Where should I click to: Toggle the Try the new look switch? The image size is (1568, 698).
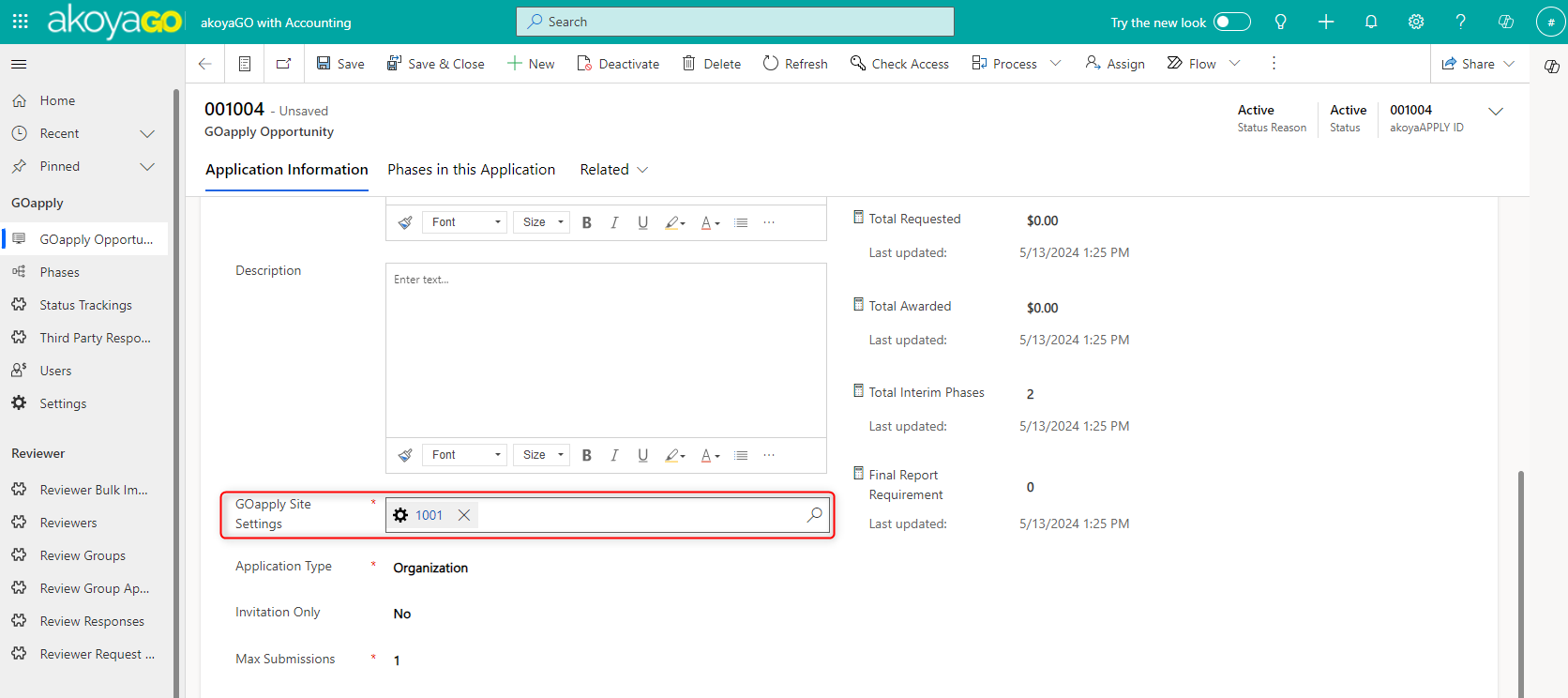pyautogui.click(x=1231, y=22)
